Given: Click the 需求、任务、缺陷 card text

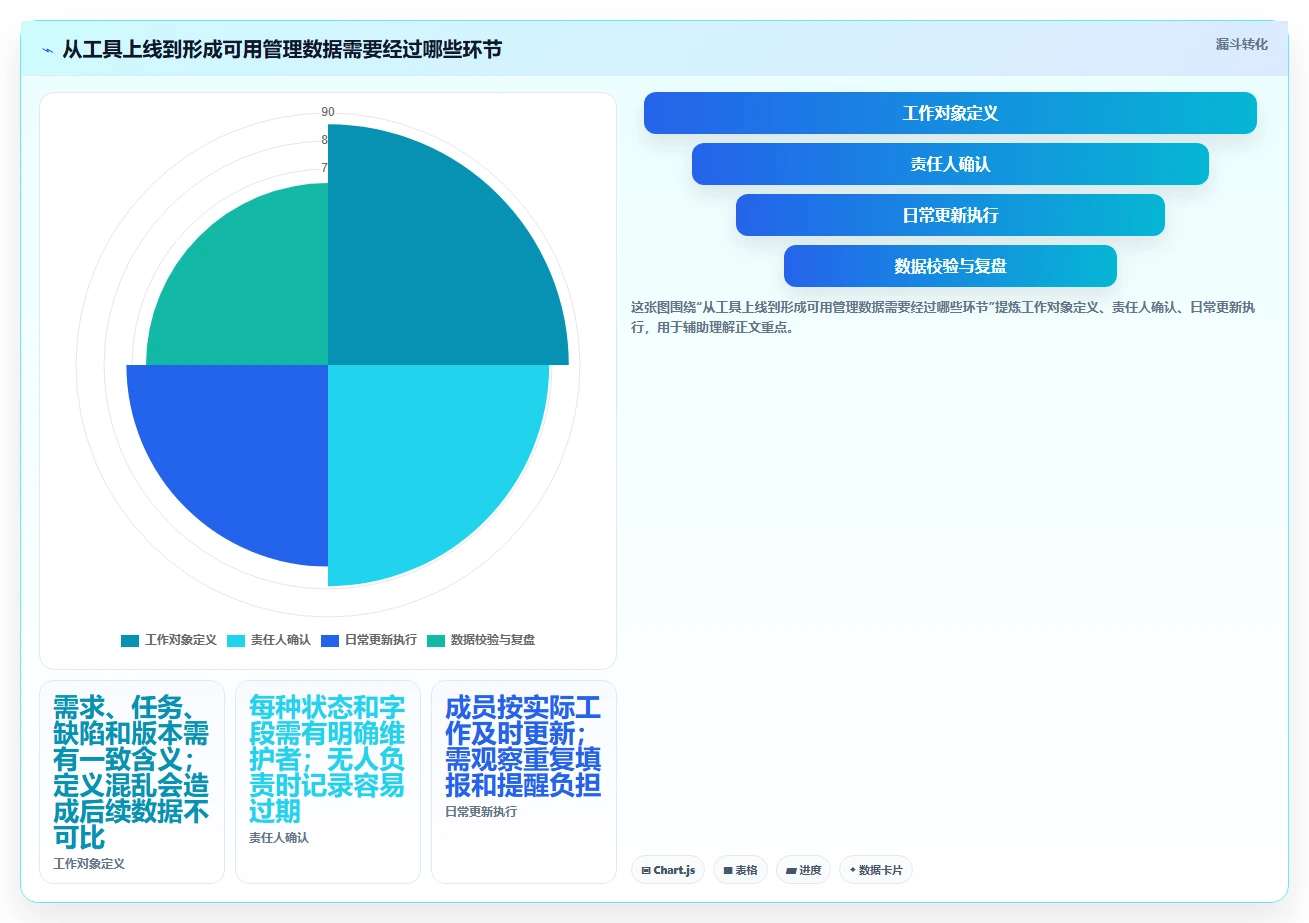Looking at the screenshot, I should coord(131,772).
